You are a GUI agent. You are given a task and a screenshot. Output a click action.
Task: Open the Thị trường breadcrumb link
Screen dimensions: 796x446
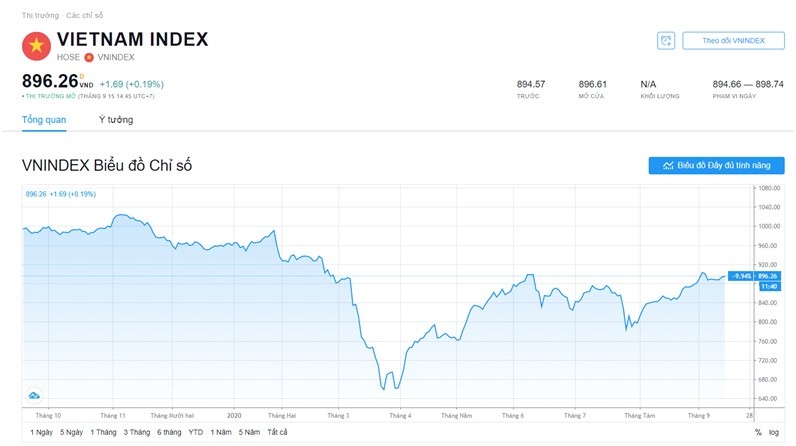[39, 16]
